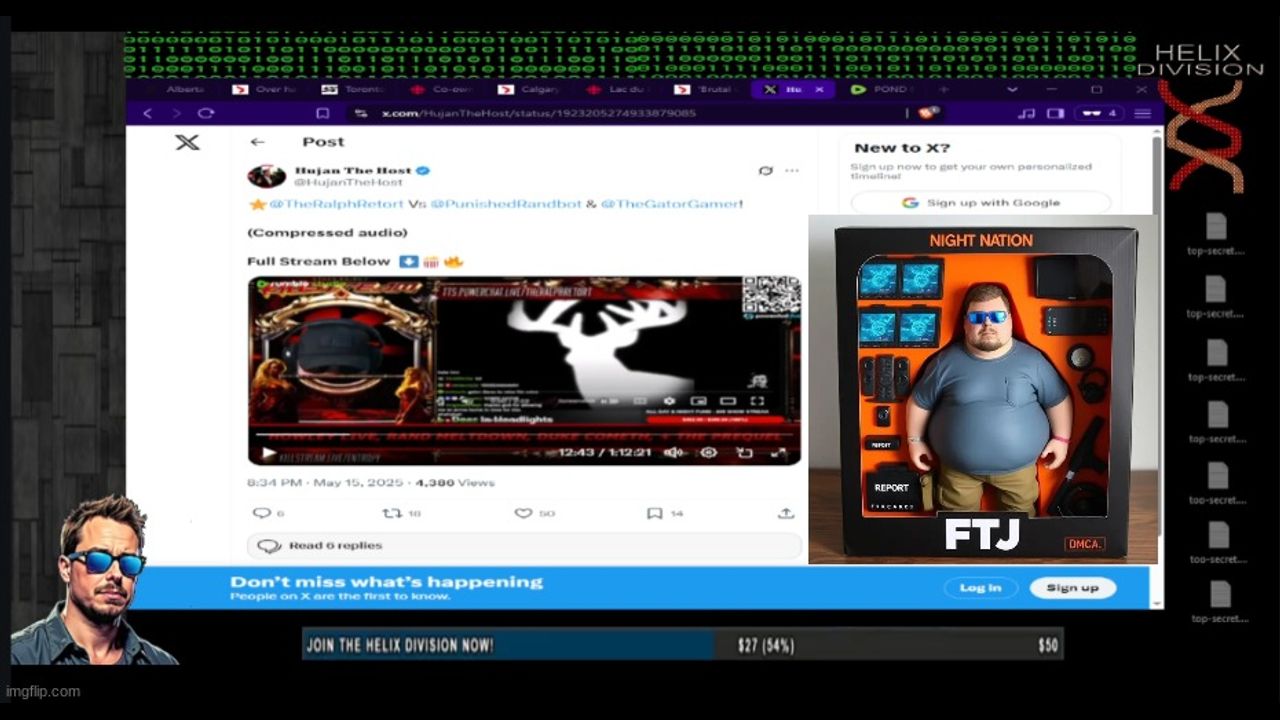The width and height of the screenshot is (1280, 720).
Task: Bookmark the post with the bookmark toggle
Action: click(x=654, y=513)
